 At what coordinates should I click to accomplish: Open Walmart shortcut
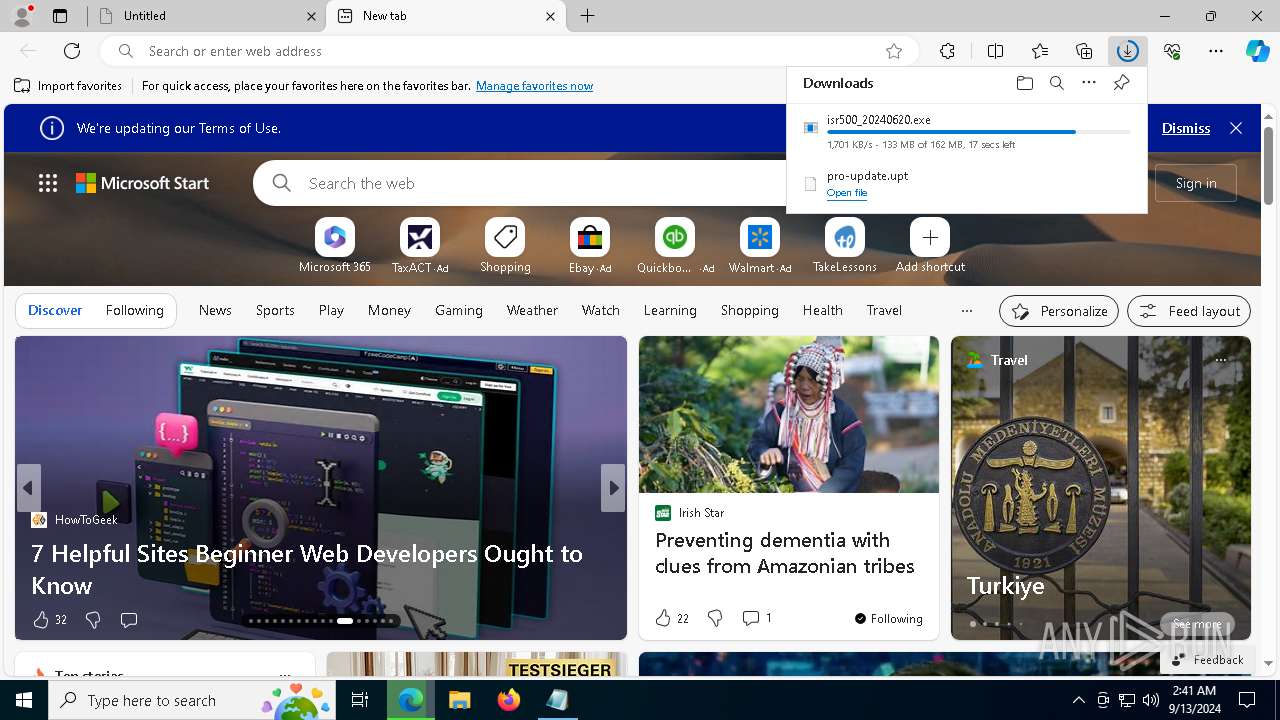click(x=760, y=245)
